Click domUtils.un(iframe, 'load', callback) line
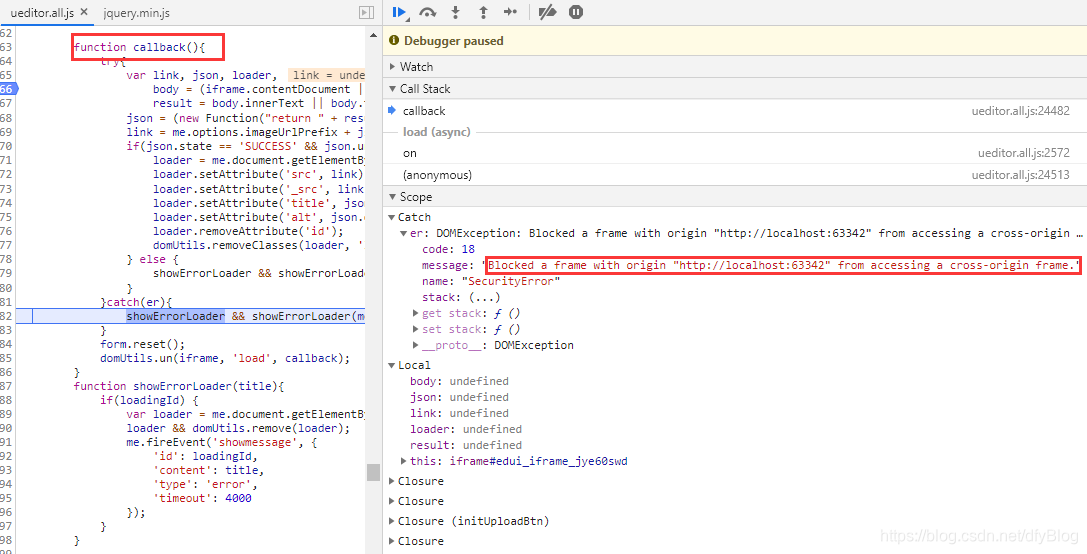This screenshot has height=554, width=1087. click(225, 358)
